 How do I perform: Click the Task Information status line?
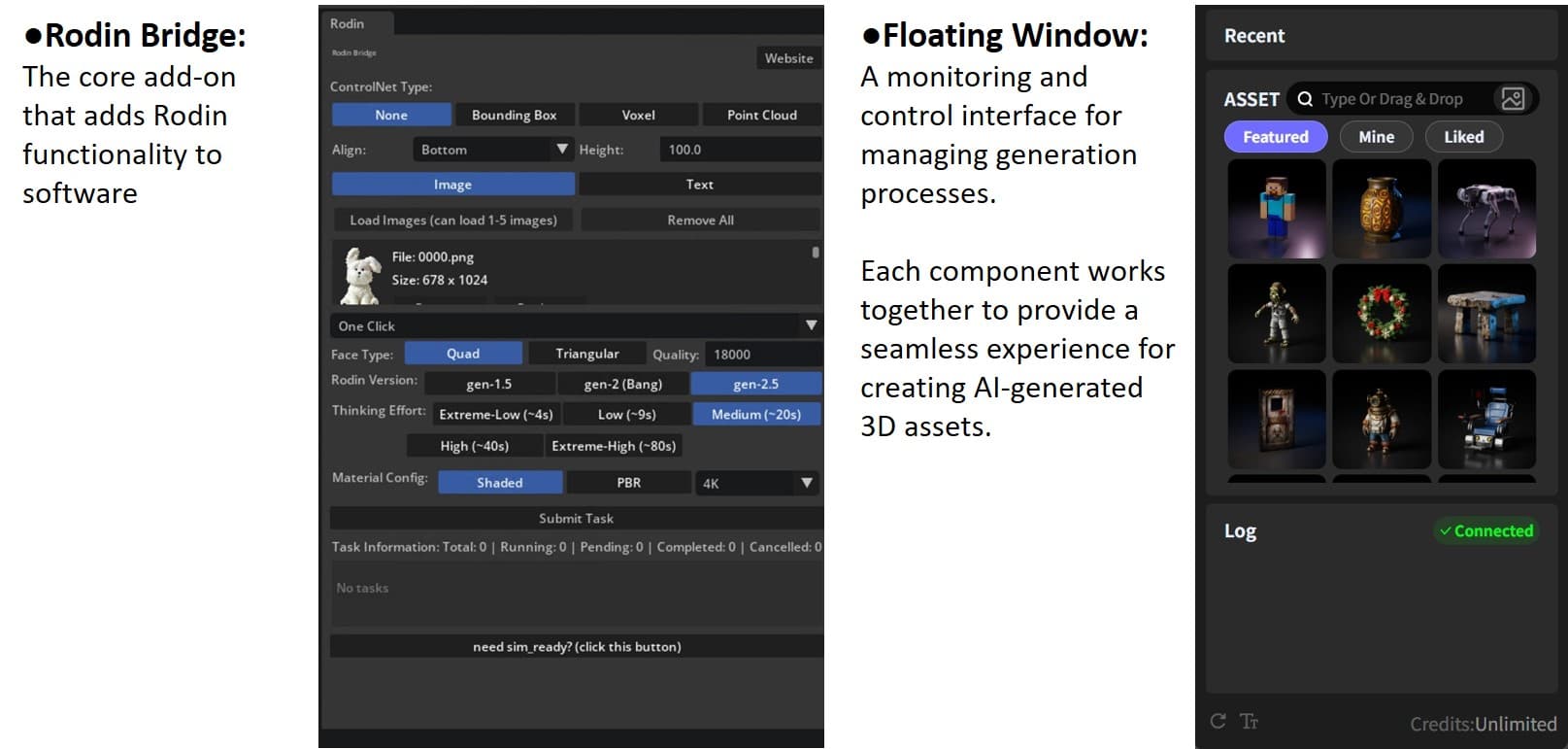click(x=577, y=547)
